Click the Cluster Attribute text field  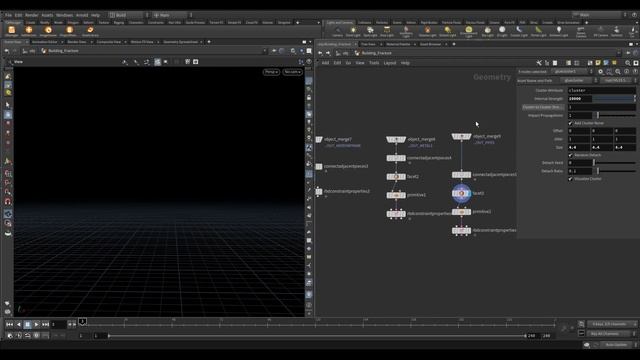602,90
